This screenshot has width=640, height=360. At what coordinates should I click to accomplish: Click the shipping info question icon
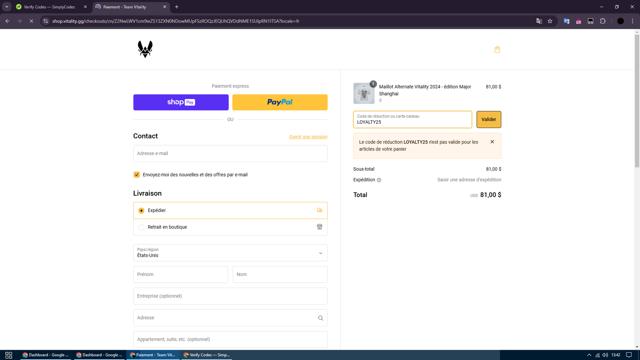(x=379, y=180)
